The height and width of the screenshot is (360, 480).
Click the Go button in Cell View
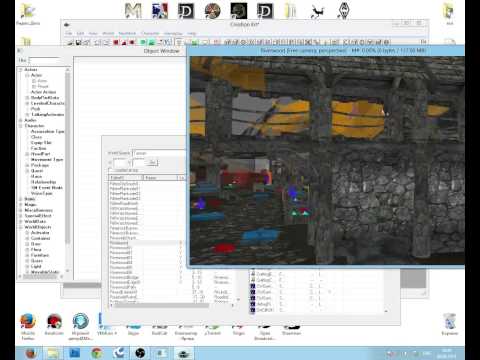point(152,163)
